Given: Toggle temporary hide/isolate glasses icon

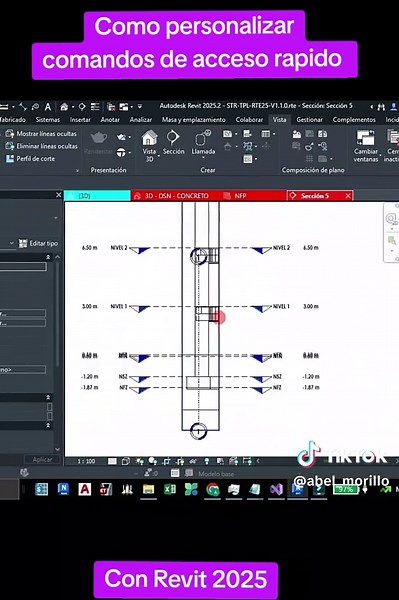Looking at the screenshot, I should pyautogui.click(x=194, y=461).
